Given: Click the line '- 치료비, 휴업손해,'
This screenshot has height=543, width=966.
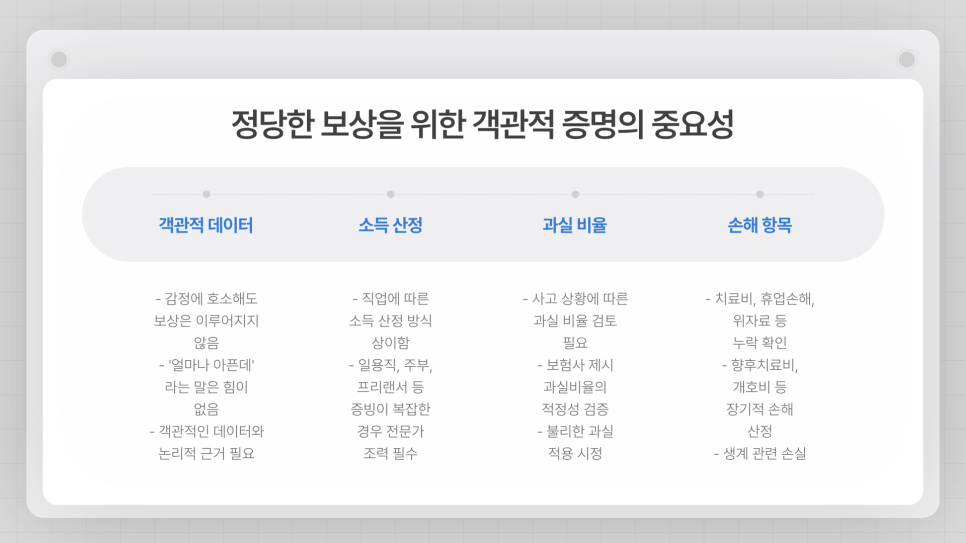Looking at the screenshot, I should click(760, 299).
